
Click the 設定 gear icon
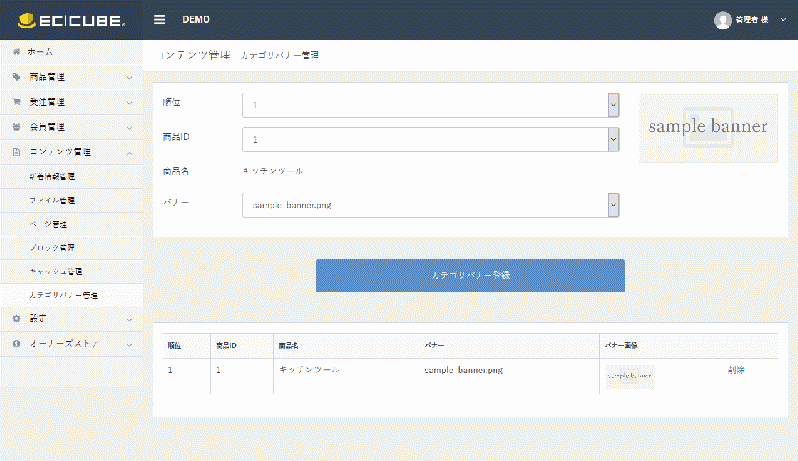(16, 318)
